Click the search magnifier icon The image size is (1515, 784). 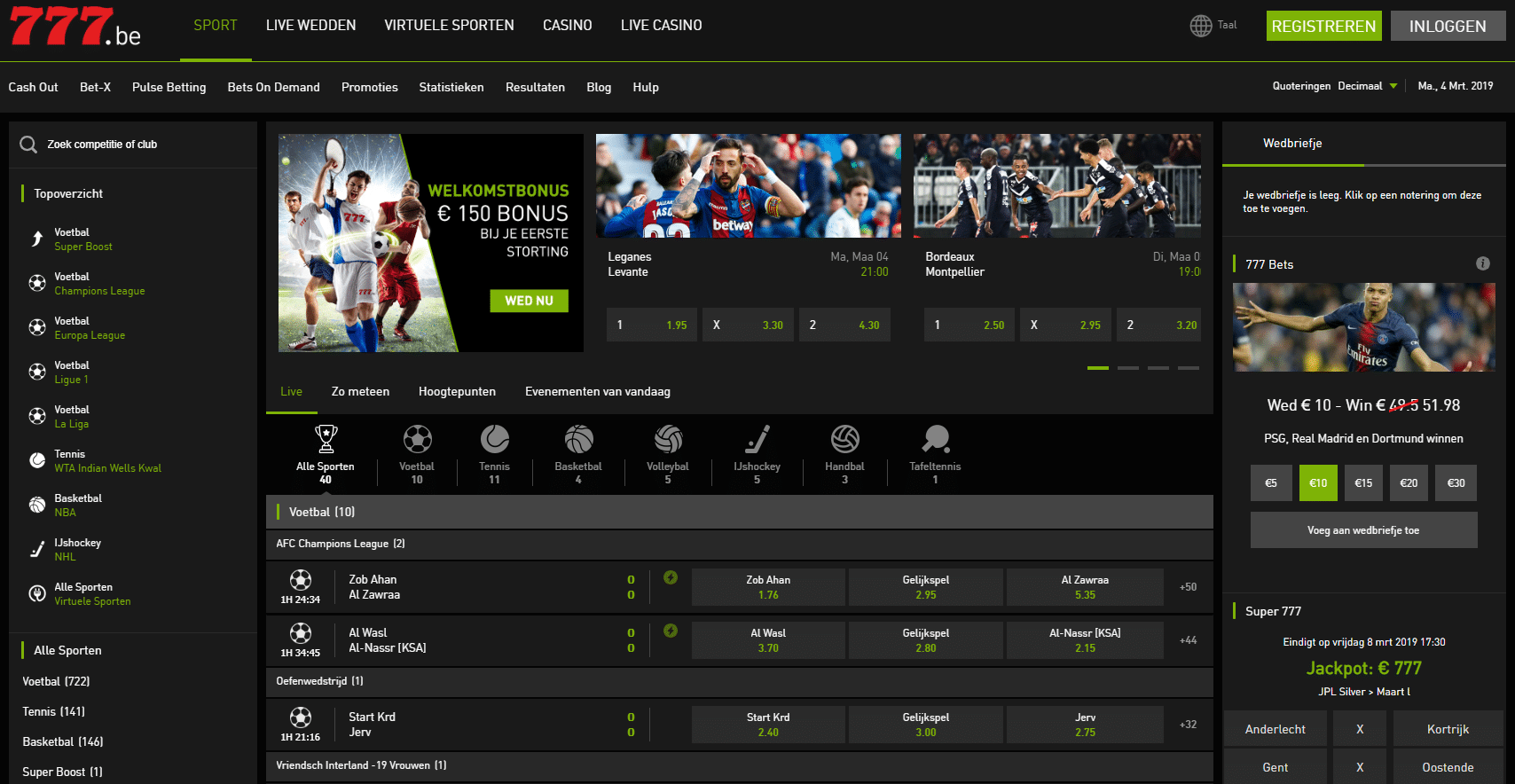[28, 145]
